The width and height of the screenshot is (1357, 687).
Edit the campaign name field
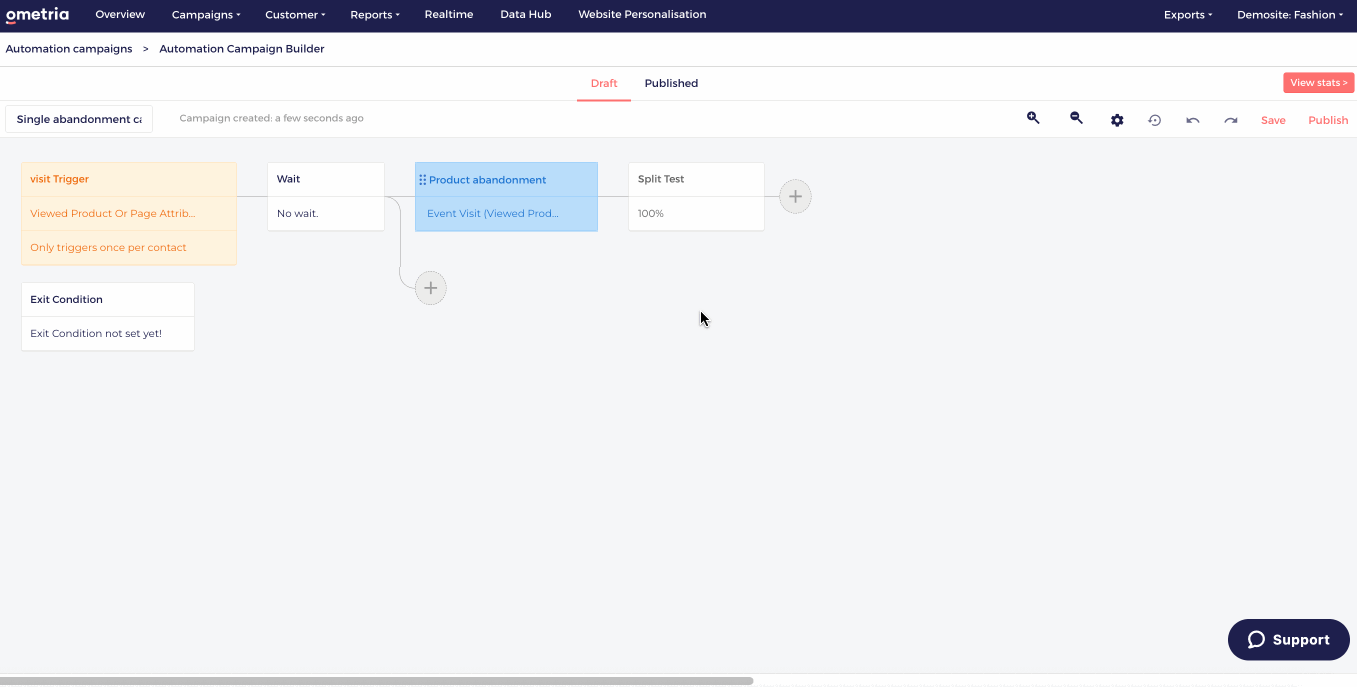coord(79,119)
